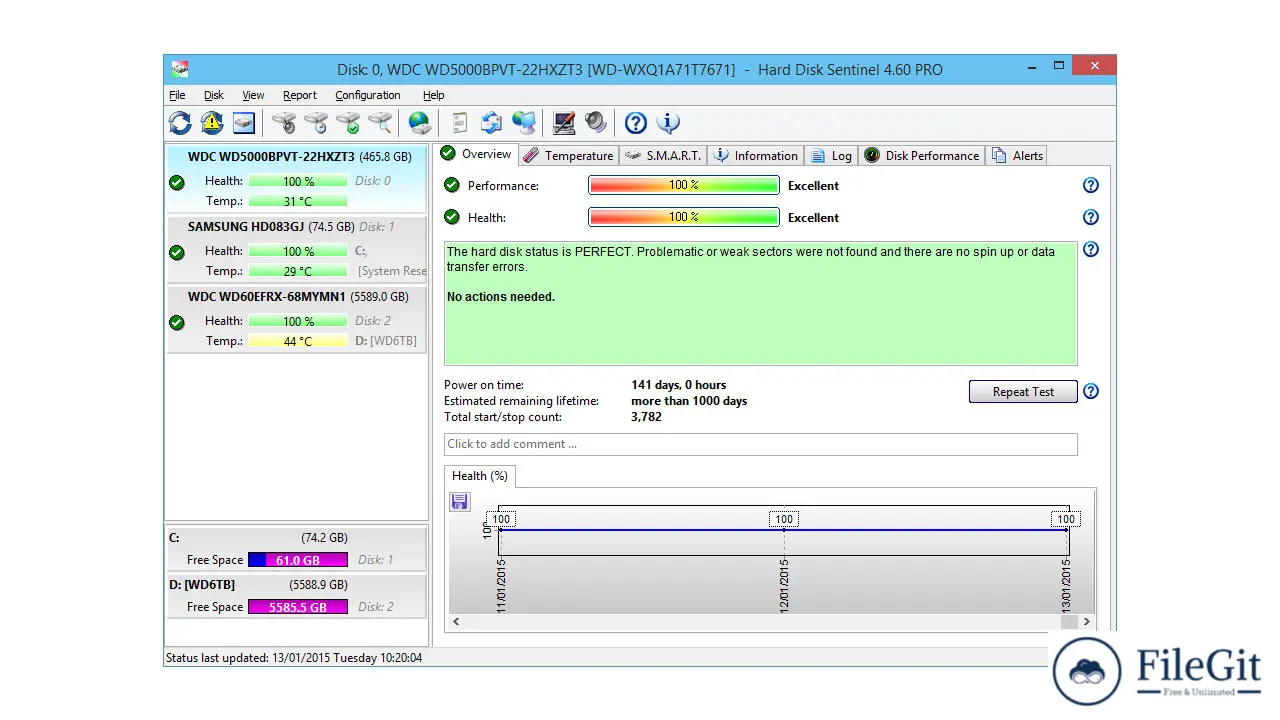Click the help icon next to Health bar

(x=1091, y=217)
